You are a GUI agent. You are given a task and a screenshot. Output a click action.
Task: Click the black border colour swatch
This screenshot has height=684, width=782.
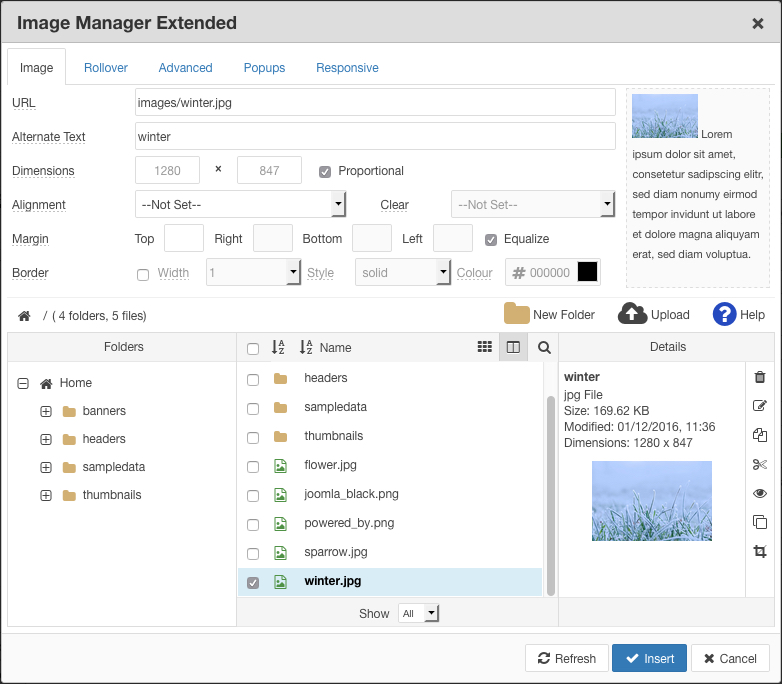[587, 272]
